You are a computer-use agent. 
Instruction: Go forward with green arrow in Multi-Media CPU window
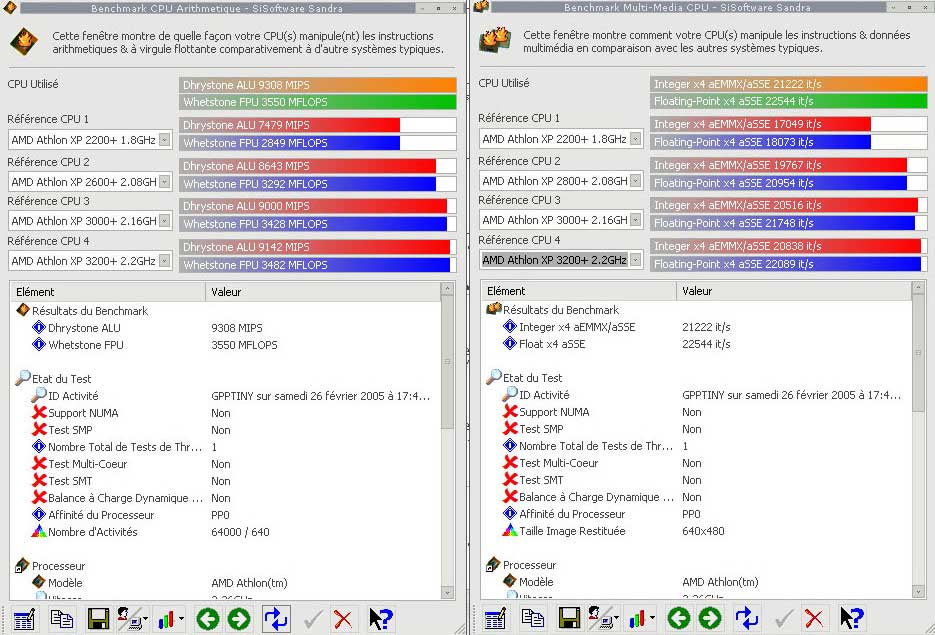pyautogui.click(x=710, y=618)
